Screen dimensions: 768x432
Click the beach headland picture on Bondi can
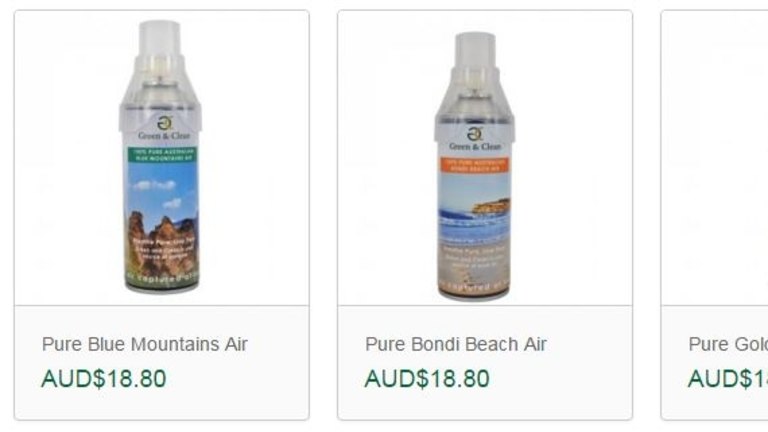[491, 207]
